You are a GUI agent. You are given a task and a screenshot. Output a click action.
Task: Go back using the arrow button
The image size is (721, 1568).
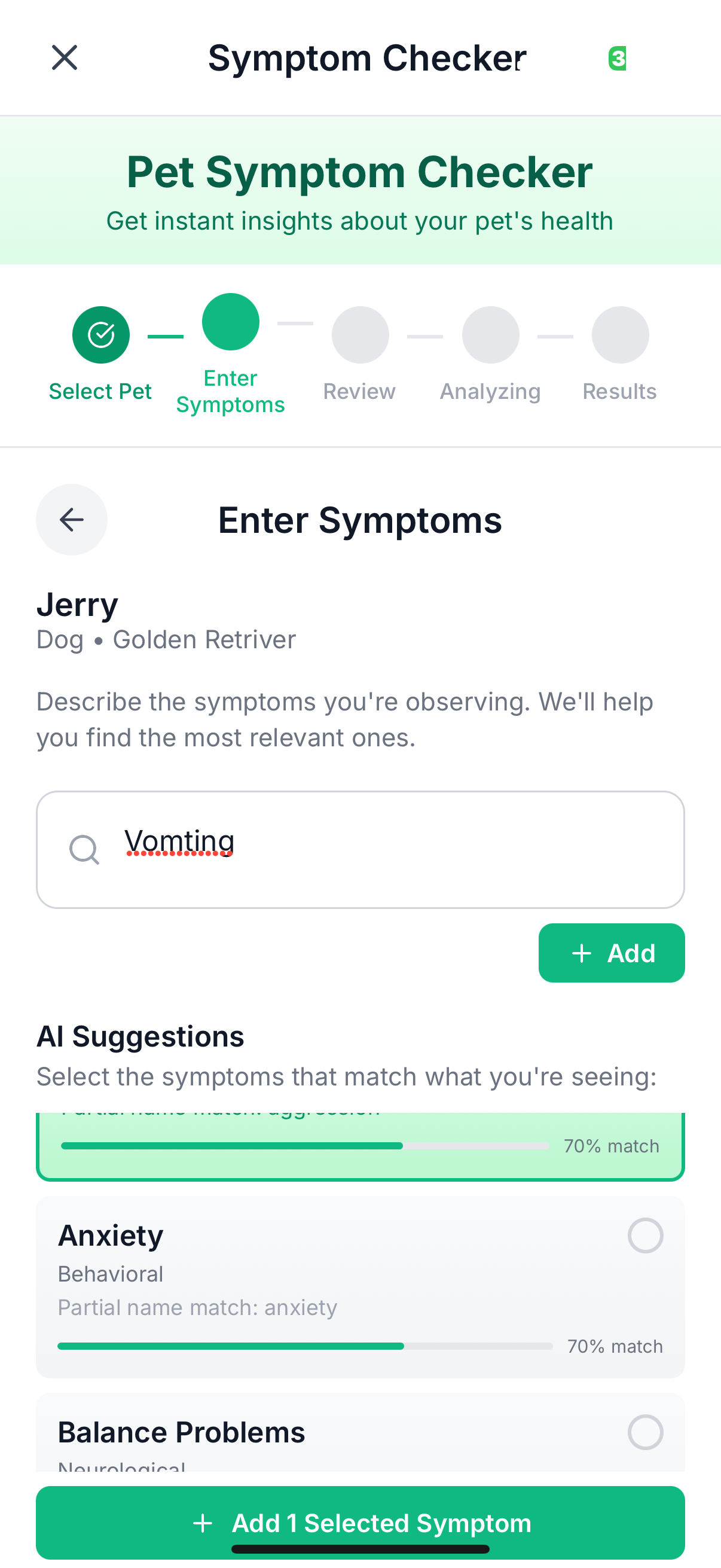(72, 520)
